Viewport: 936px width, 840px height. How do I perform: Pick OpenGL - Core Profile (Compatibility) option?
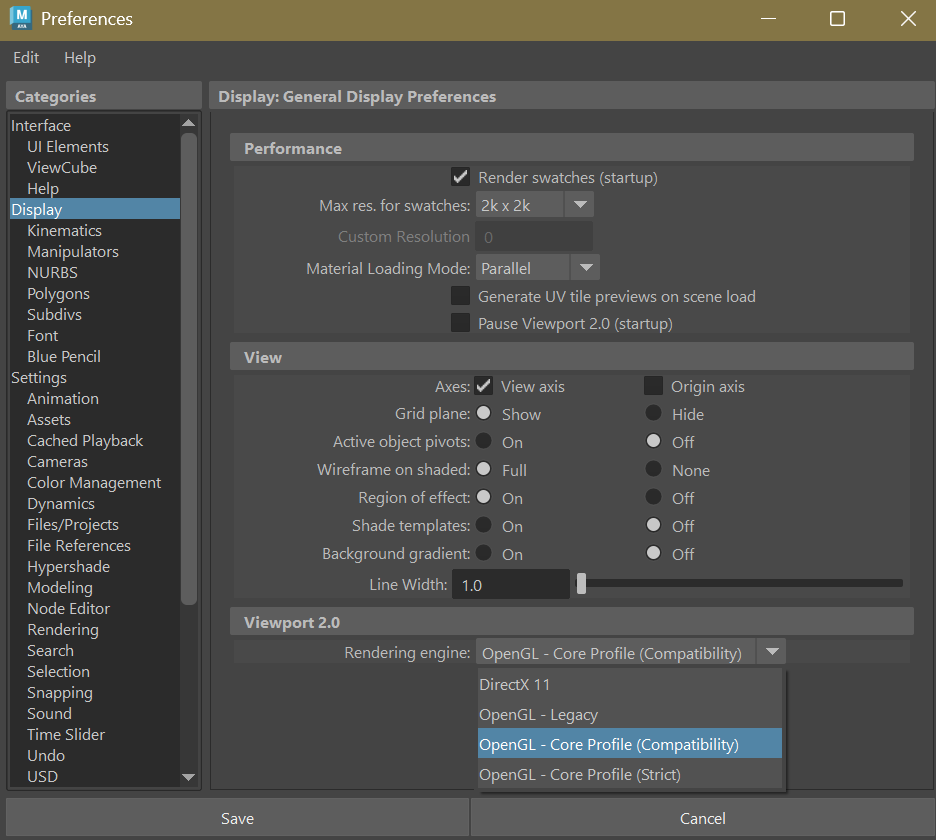tap(630, 744)
